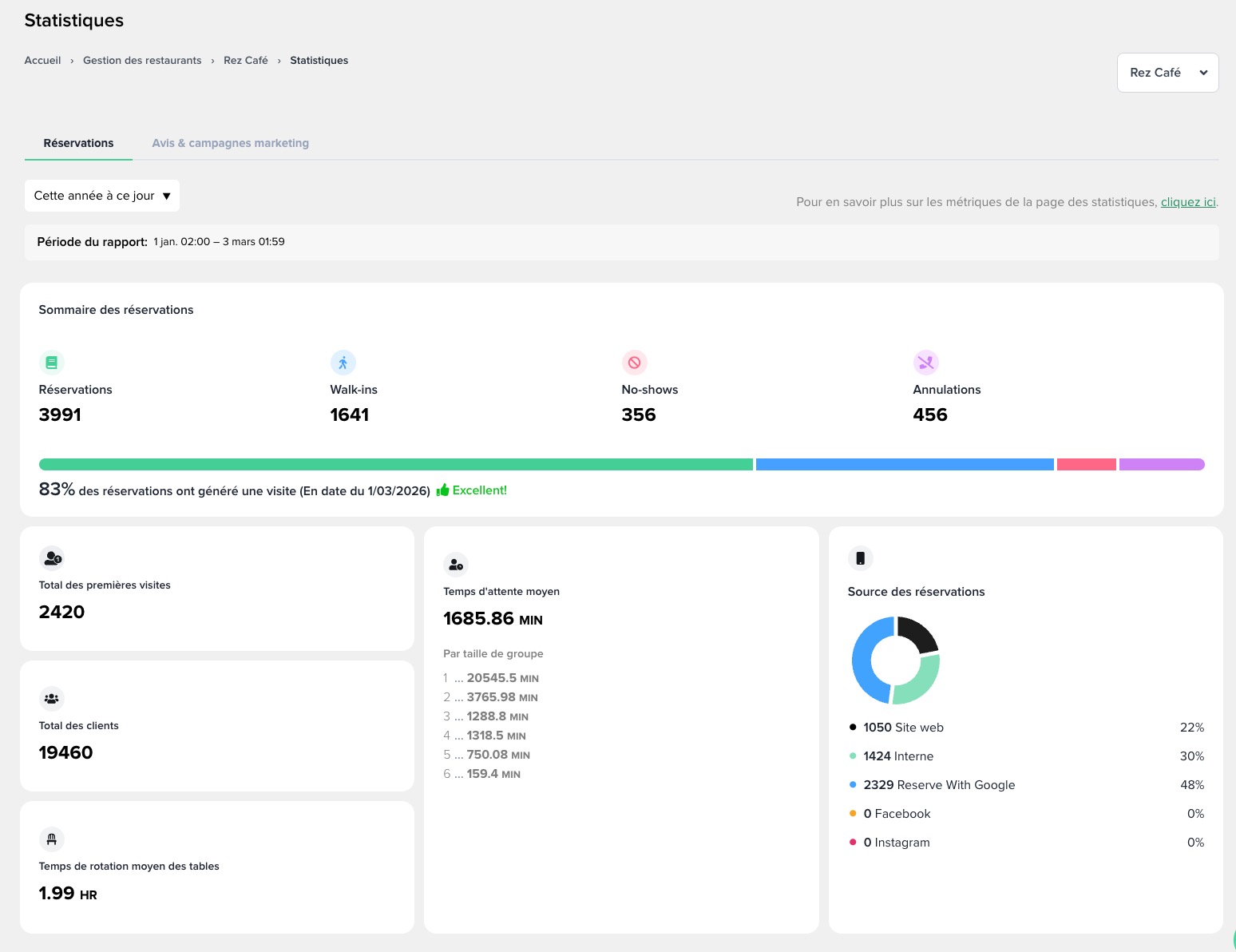Click the Source des réservations phone icon
The width and height of the screenshot is (1236, 952).
860,558
